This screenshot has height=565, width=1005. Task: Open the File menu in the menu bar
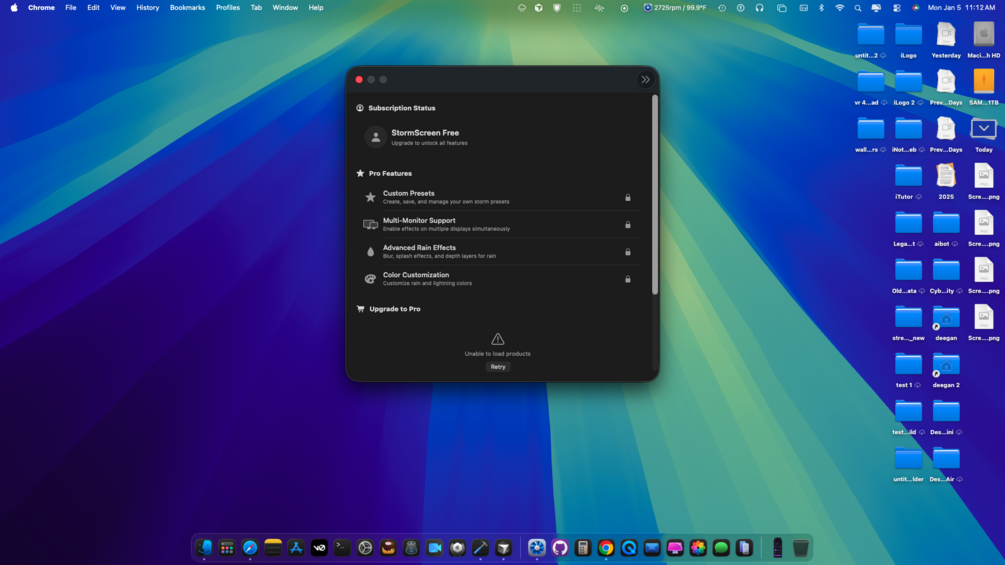pyautogui.click(x=71, y=8)
